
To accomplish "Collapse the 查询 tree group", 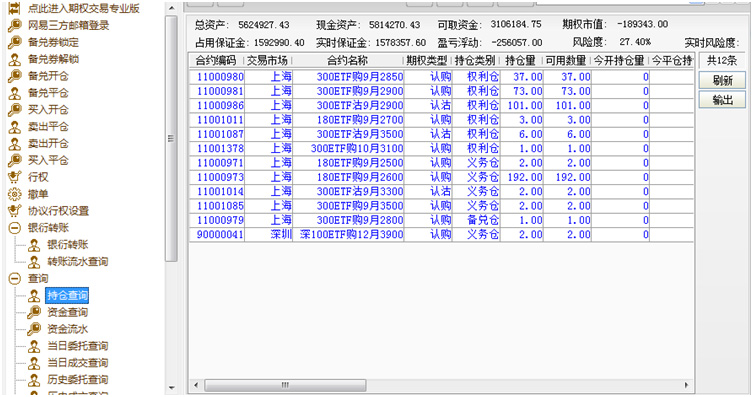I will 15,278.
